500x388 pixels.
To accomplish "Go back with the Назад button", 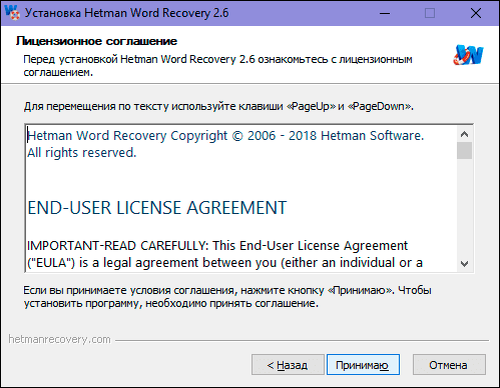I will pyautogui.click(x=288, y=365).
